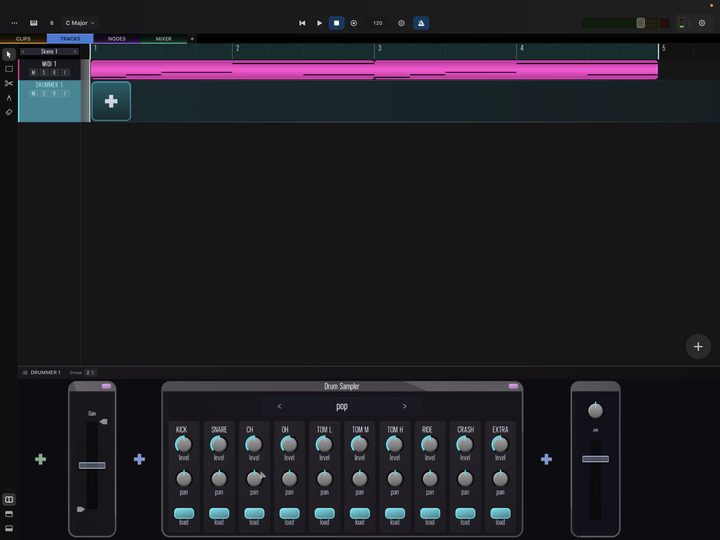Select the arrow pointer tool

click(9, 55)
